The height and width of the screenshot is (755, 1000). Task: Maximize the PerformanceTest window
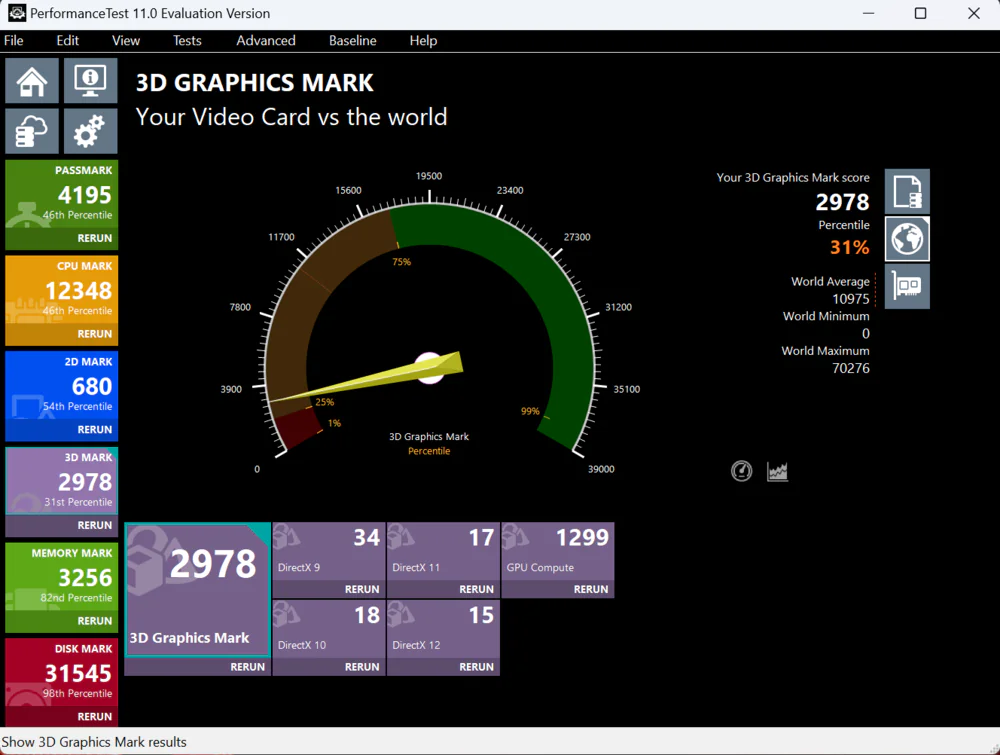[x=920, y=13]
